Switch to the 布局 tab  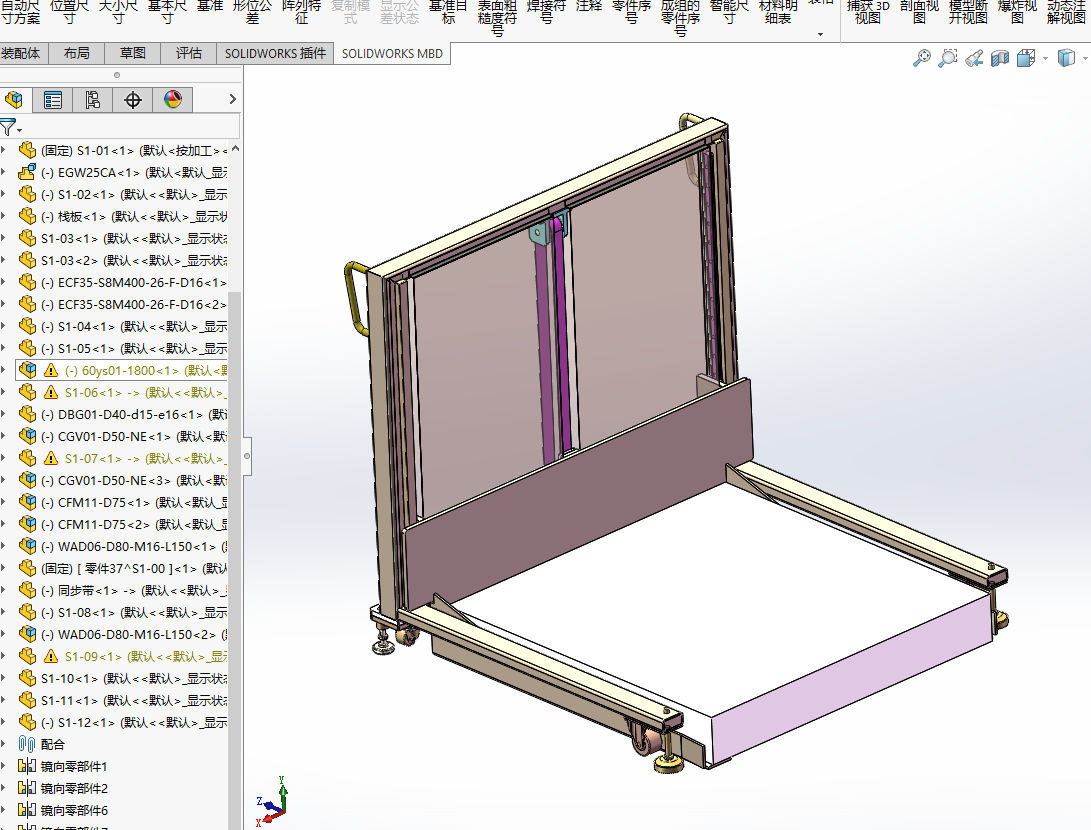77,54
